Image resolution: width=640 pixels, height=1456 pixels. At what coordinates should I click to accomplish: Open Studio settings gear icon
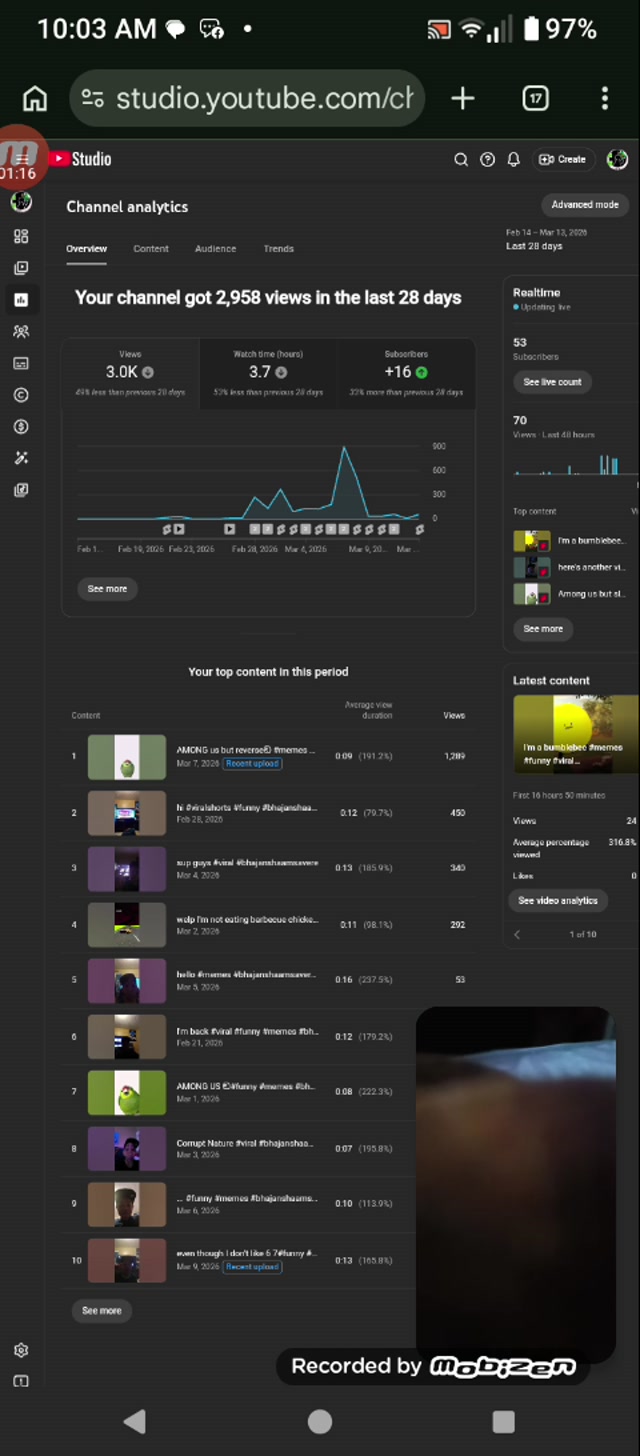point(21,1350)
